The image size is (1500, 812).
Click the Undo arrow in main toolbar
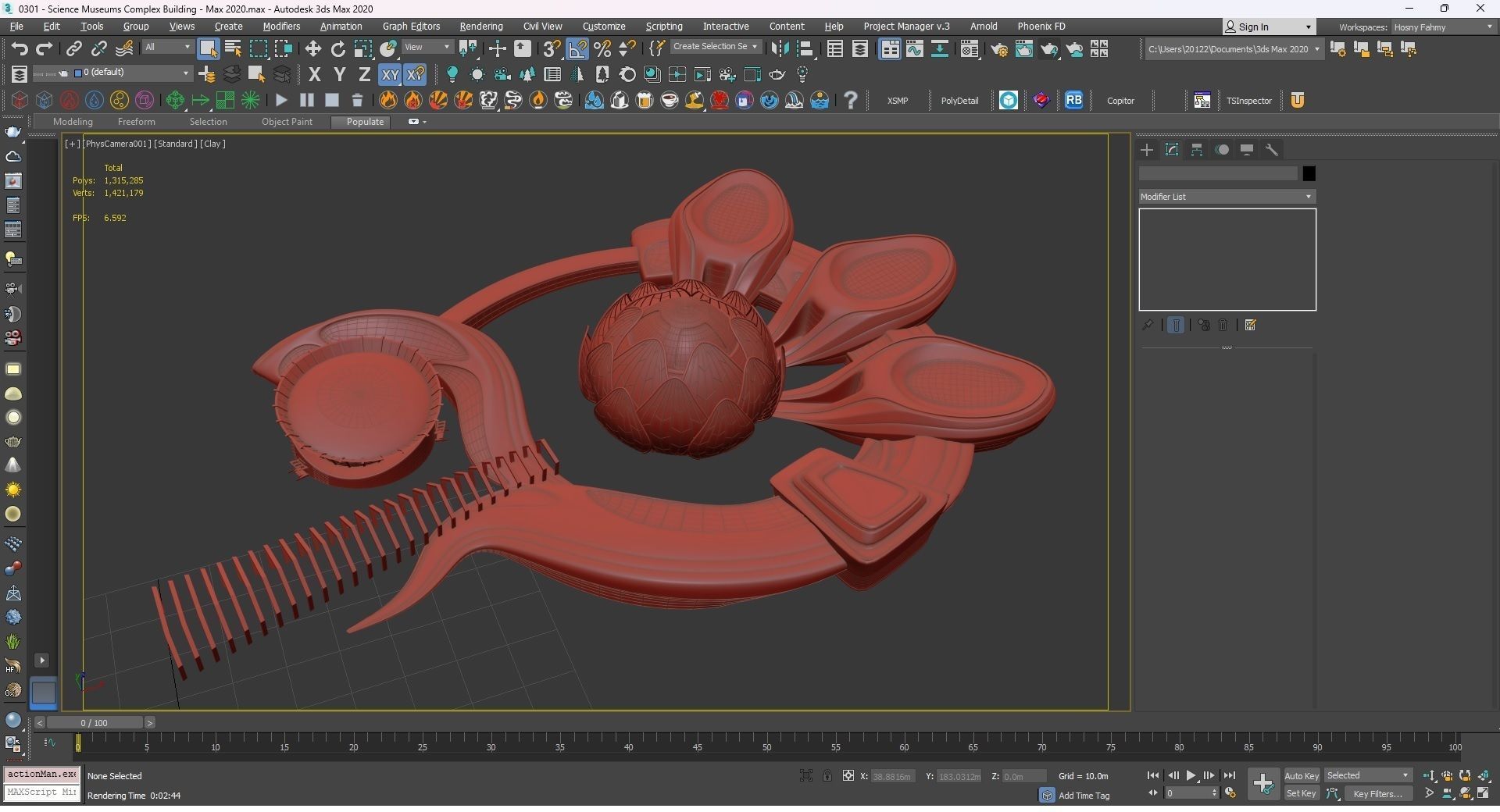pyautogui.click(x=20, y=49)
